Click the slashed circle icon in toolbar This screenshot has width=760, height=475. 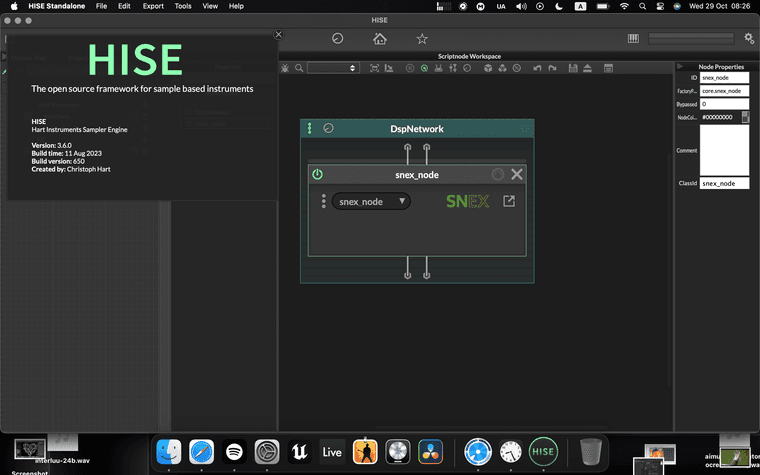tap(517, 68)
